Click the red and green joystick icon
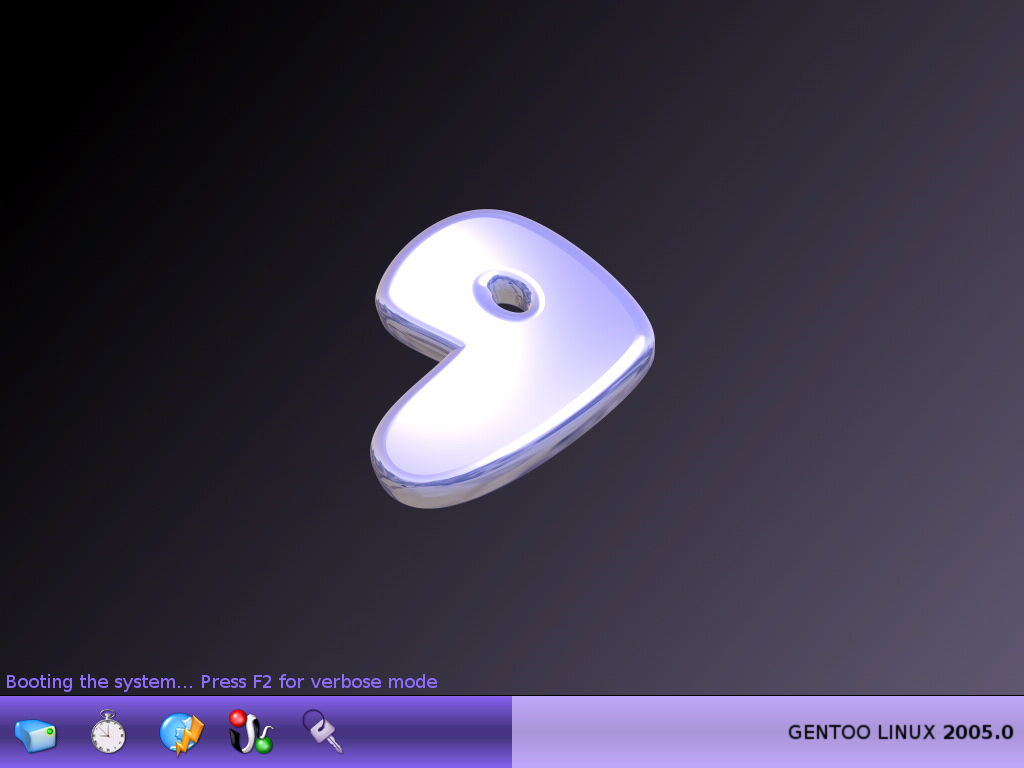This screenshot has height=768, width=1024. [x=251, y=732]
